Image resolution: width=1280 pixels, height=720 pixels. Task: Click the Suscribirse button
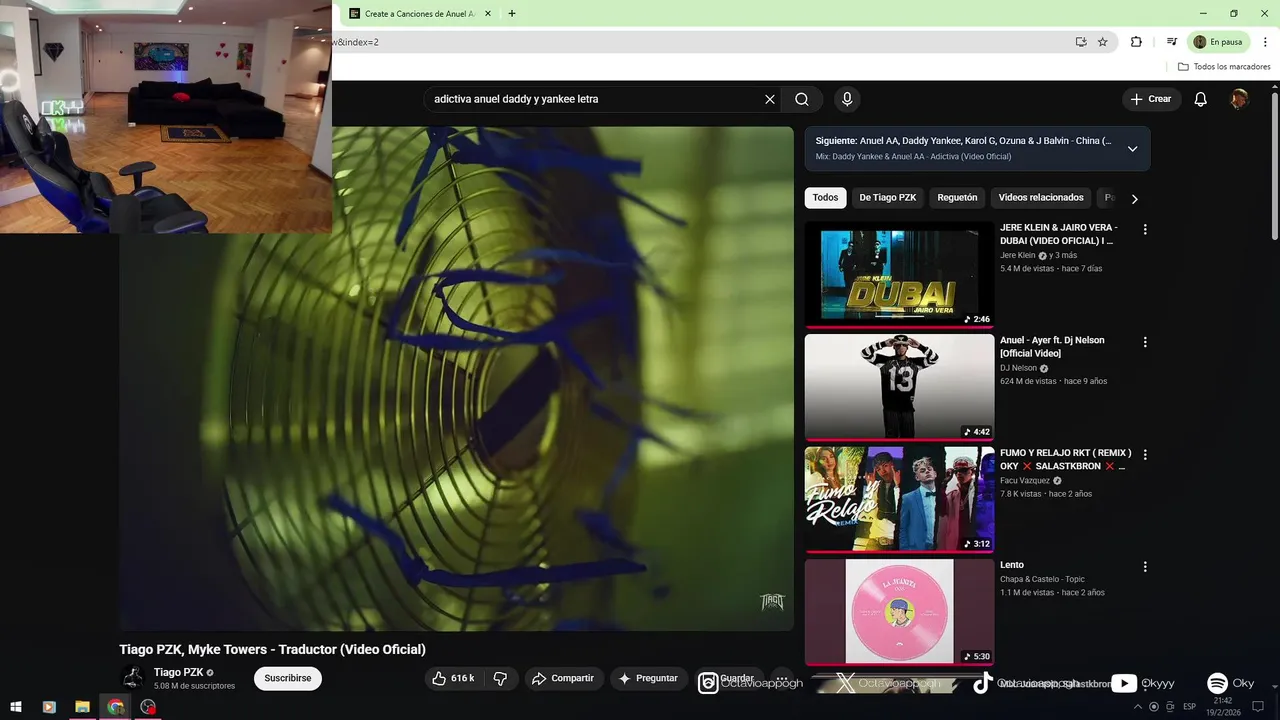point(288,678)
